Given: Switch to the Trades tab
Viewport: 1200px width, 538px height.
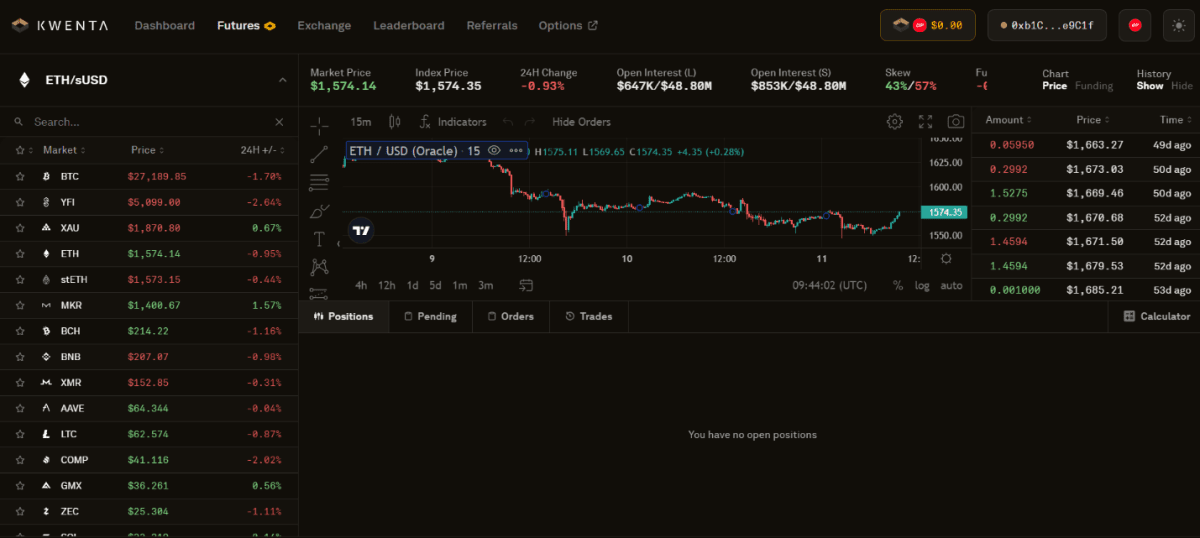Looking at the screenshot, I should click(x=588, y=316).
